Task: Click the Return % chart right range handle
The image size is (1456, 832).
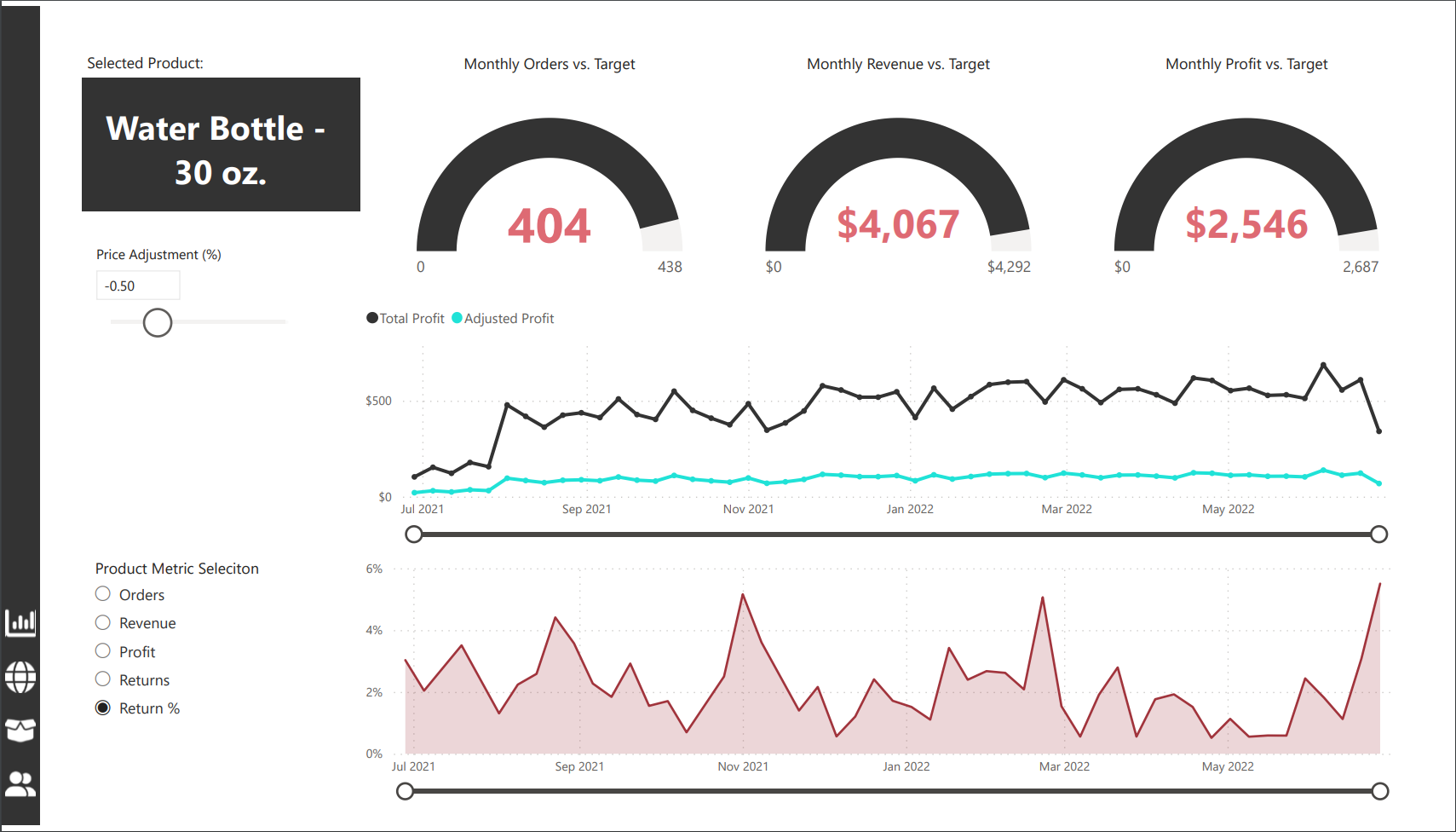Action: [1380, 791]
